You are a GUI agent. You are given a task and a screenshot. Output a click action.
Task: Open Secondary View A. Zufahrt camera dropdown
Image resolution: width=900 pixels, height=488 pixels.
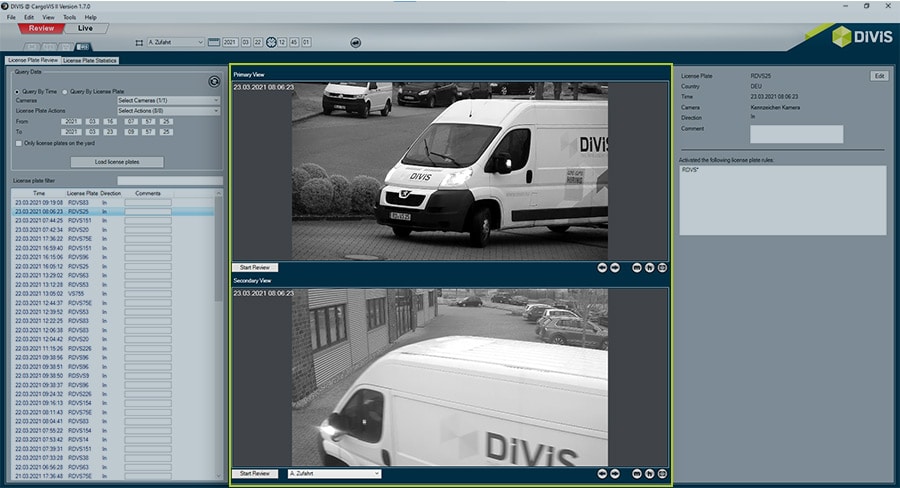click(x=334, y=474)
